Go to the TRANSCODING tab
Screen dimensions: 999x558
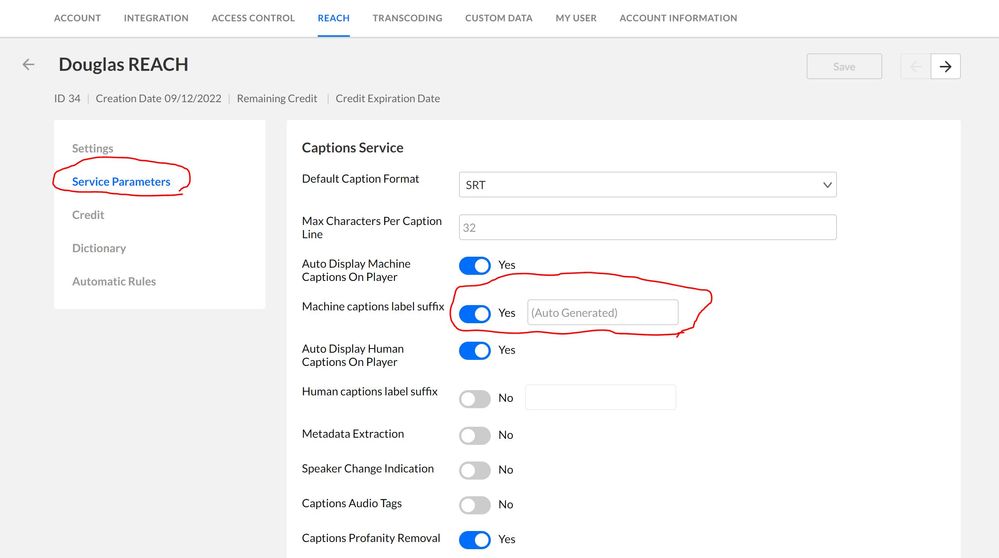407,18
